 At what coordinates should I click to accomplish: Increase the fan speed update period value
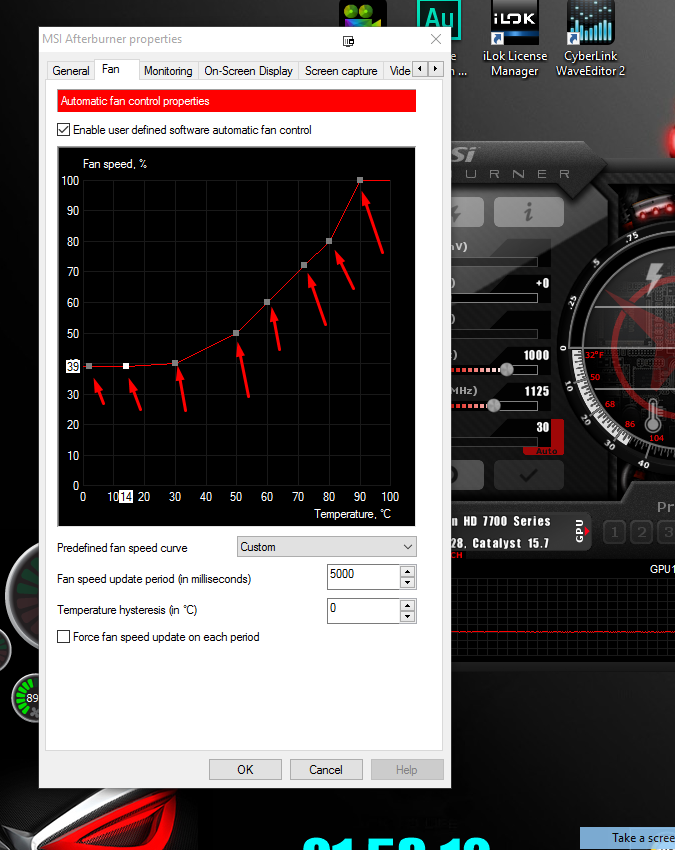407,571
